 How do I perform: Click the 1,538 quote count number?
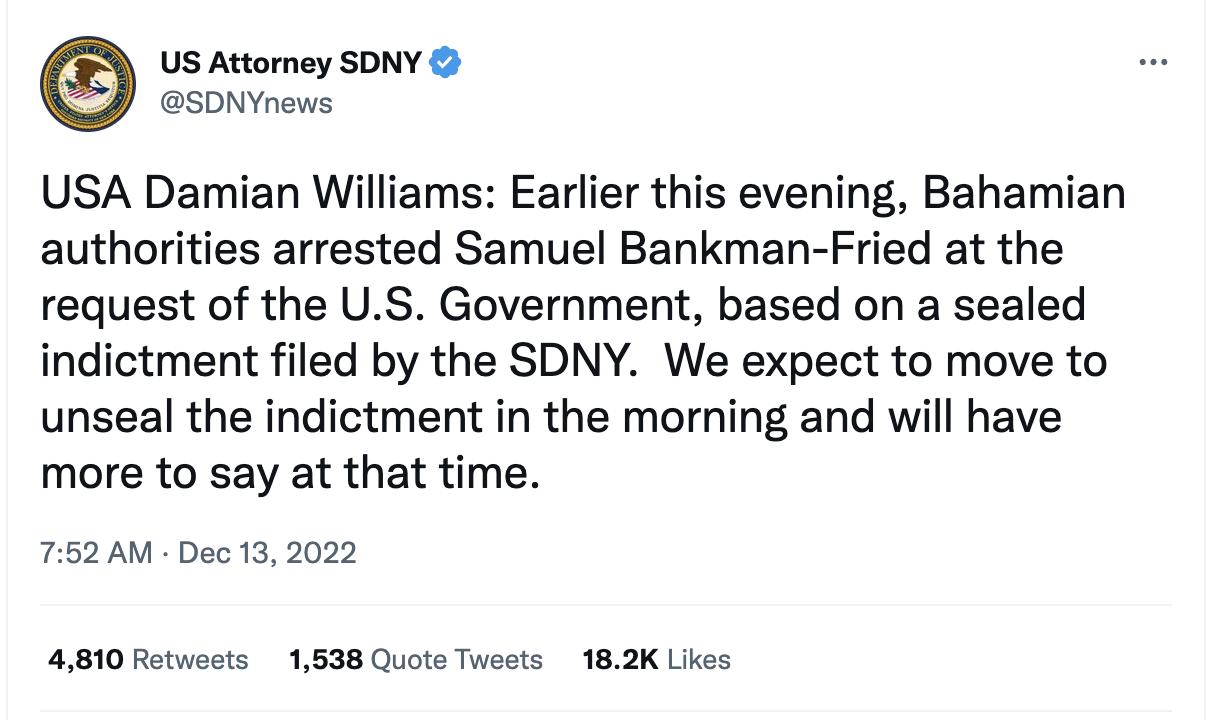tap(326, 660)
